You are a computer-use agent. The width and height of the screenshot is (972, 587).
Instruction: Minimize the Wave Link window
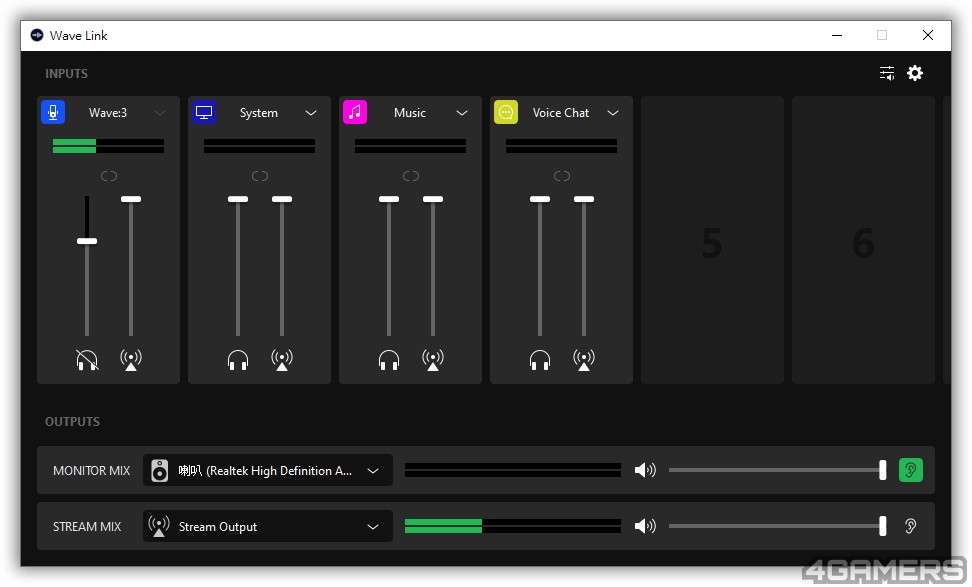pyautogui.click(x=837, y=35)
